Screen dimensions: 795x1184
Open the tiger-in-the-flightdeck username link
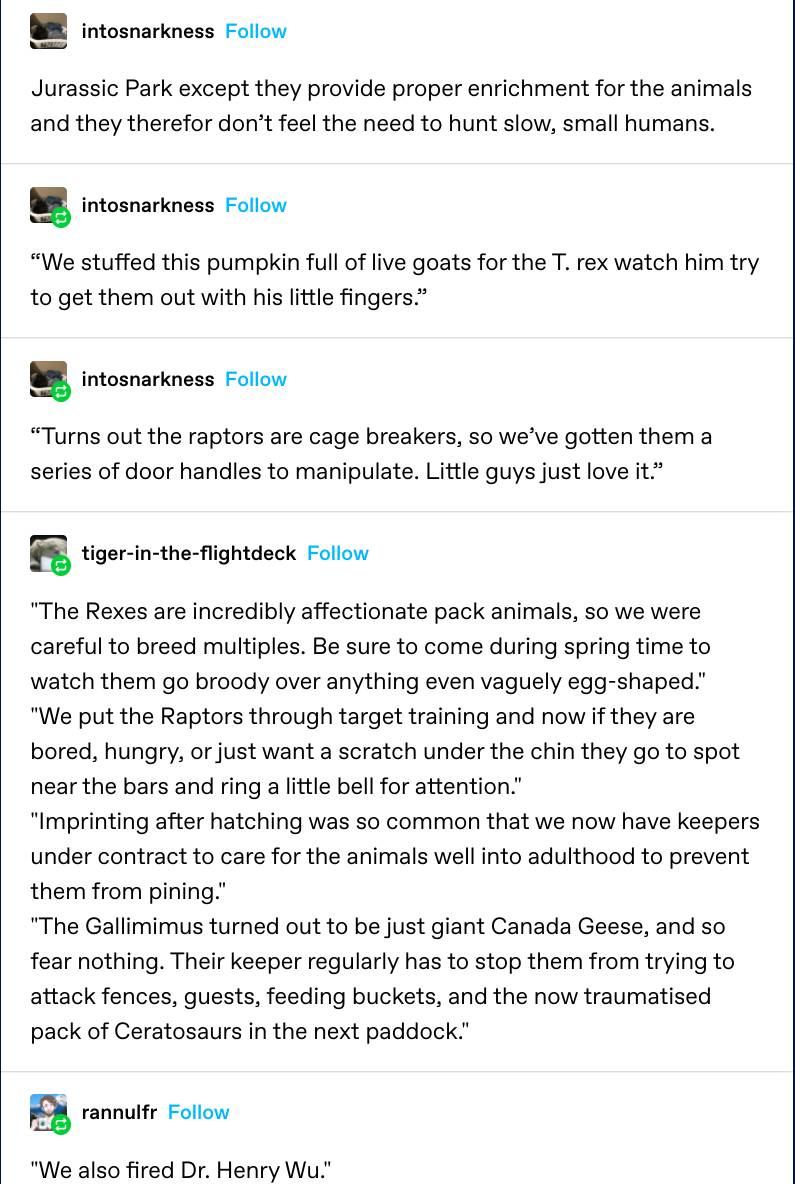click(189, 553)
